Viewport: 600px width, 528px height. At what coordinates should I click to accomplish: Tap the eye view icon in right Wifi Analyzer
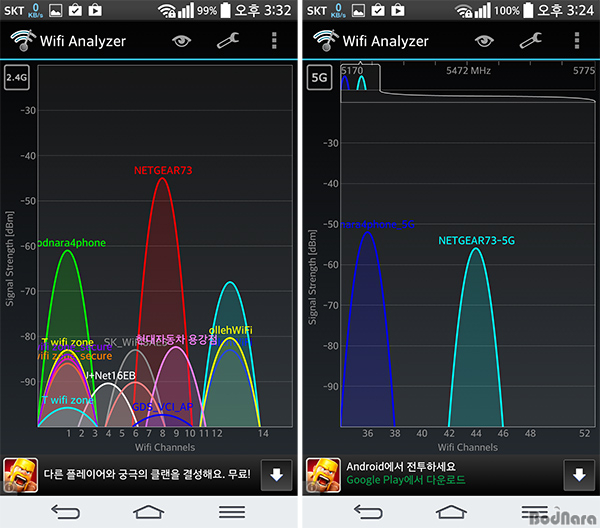click(x=484, y=41)
